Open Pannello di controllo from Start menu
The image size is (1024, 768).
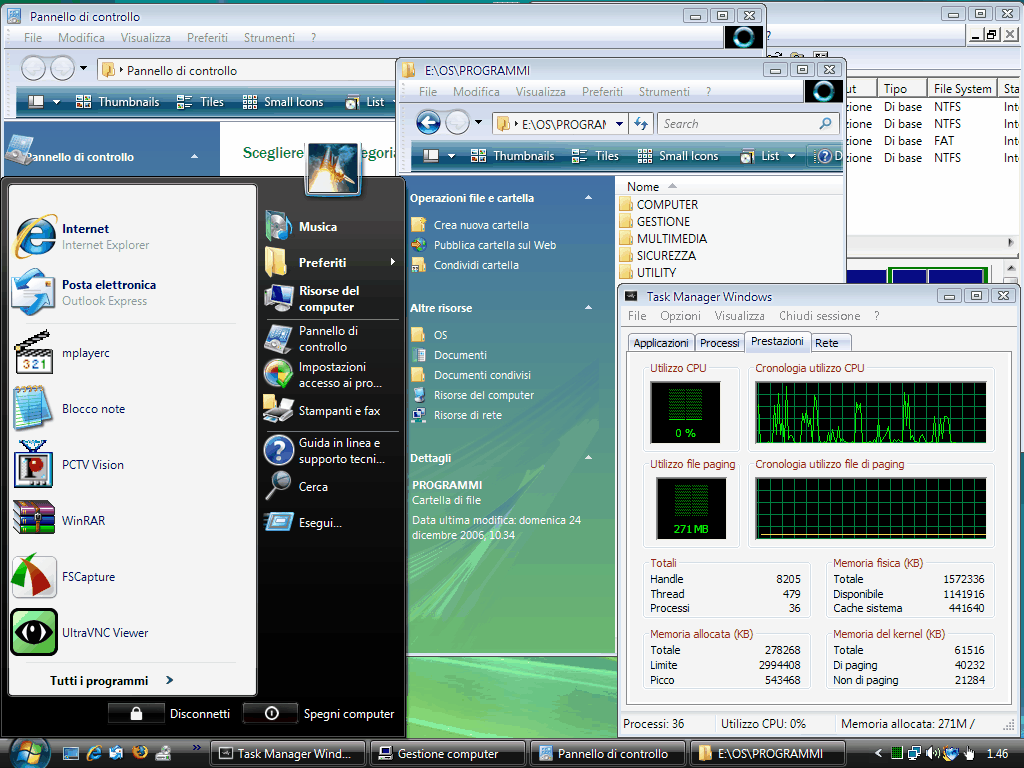pyautogui.click(x=312, y=338)
